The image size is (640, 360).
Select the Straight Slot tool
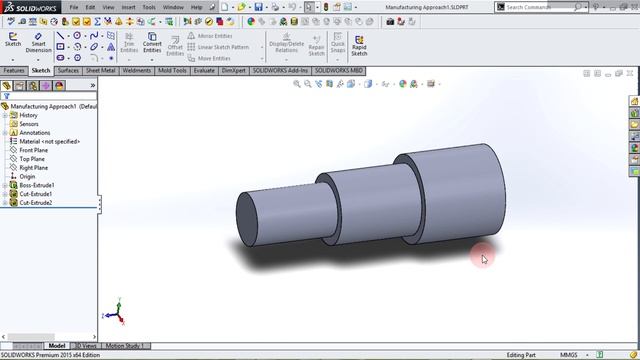click(x=60, y=58)
